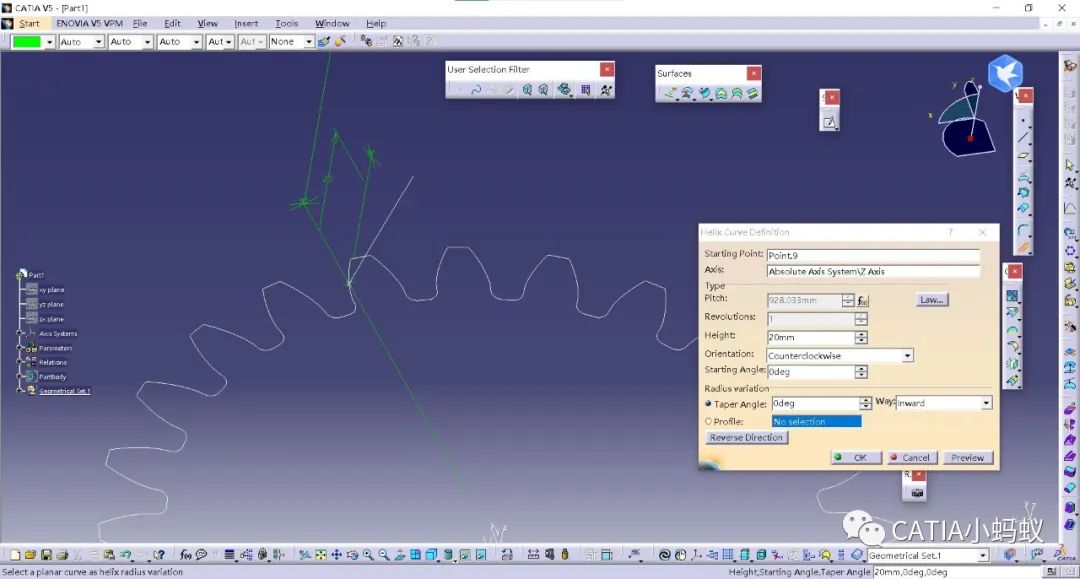
Task: Click Cancel in Helix Curve Definition
Action: (912, 457)
